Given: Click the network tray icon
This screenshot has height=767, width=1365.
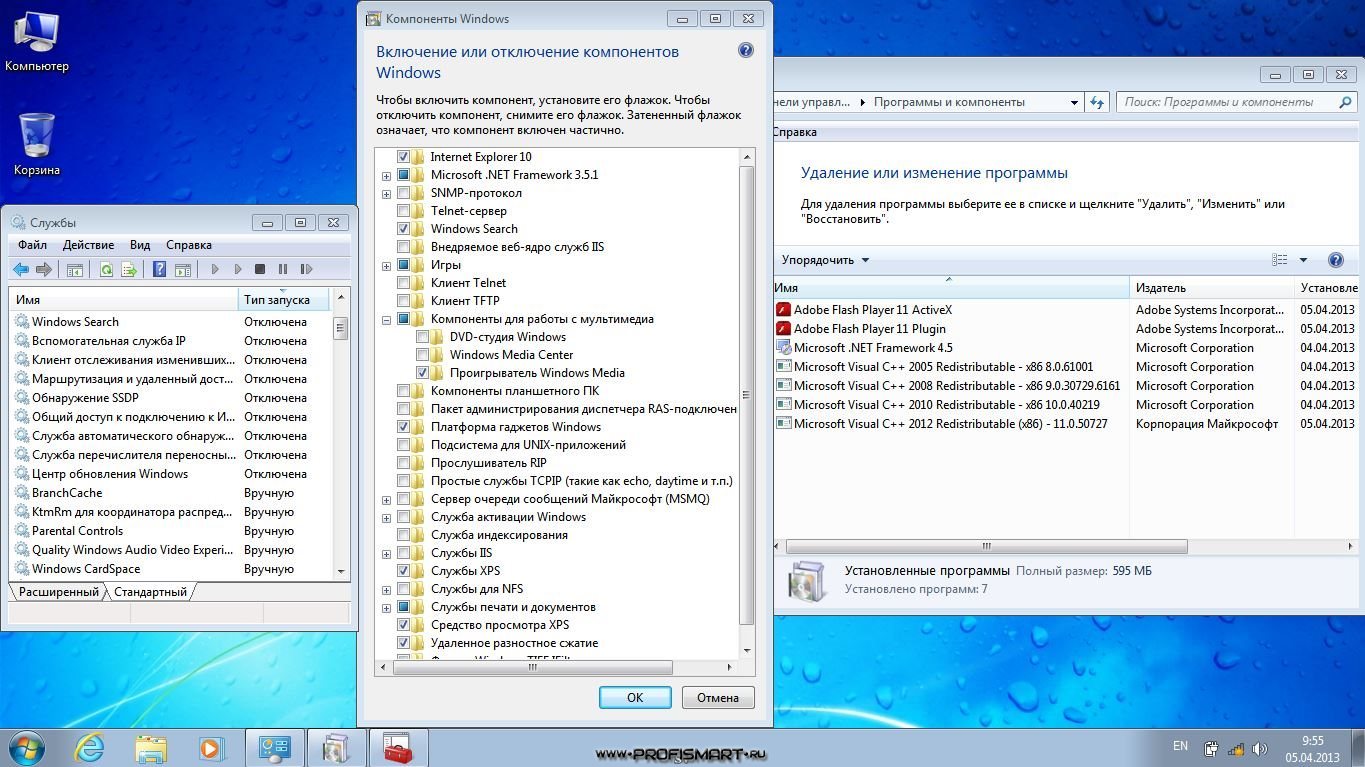Looking at the screenshot, I should [x=1236, y=748].
